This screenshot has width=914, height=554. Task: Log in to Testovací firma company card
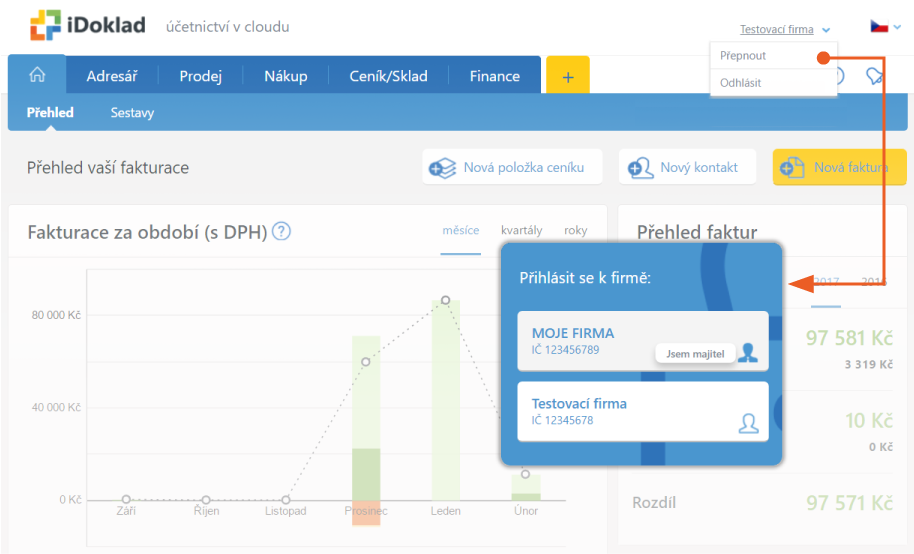[x=643, y=411]
